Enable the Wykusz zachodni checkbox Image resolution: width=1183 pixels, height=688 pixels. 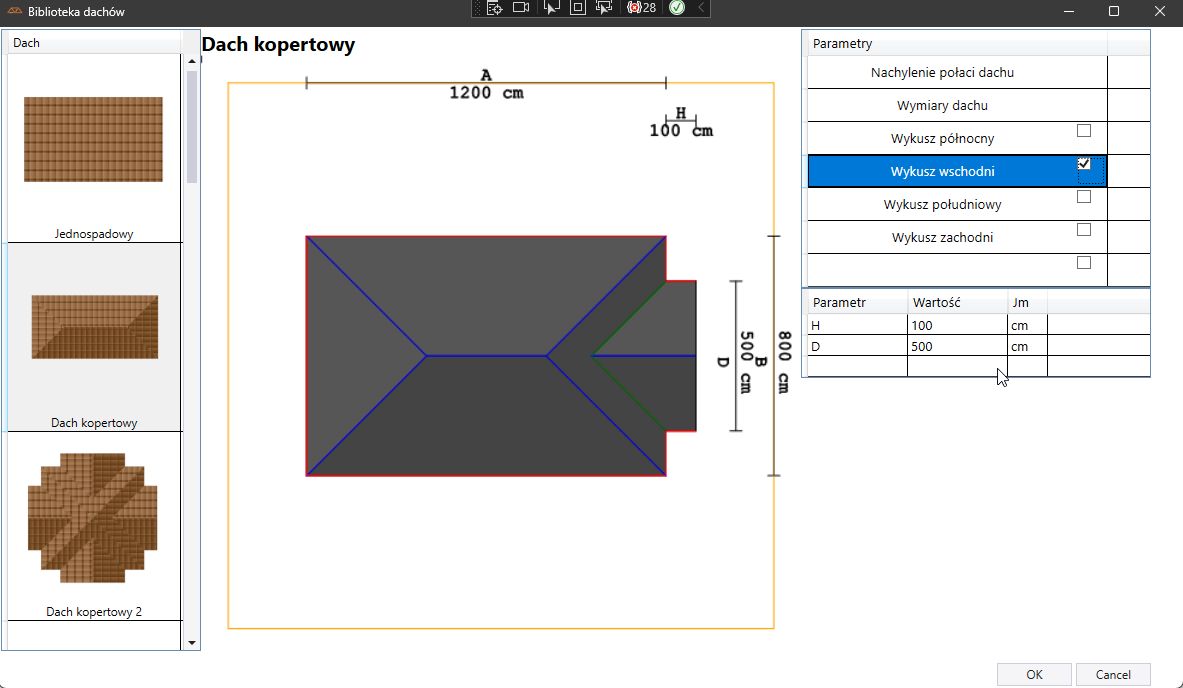pyautogui.click(x=1084, y=230)
